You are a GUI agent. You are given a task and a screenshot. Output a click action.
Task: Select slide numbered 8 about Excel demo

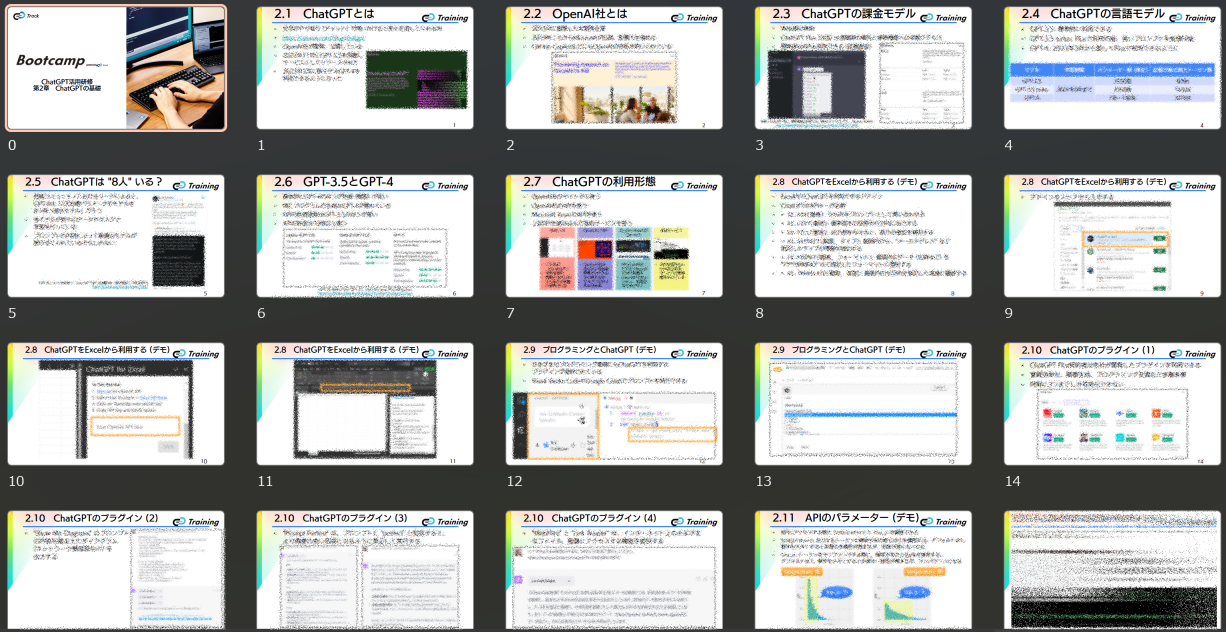click(863, 236)
